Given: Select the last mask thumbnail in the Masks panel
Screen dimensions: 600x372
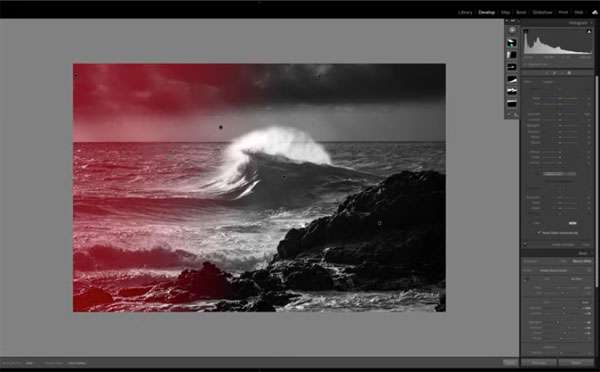Looking at the screenshot, I should pyautogui.click(x=512, y=104).
